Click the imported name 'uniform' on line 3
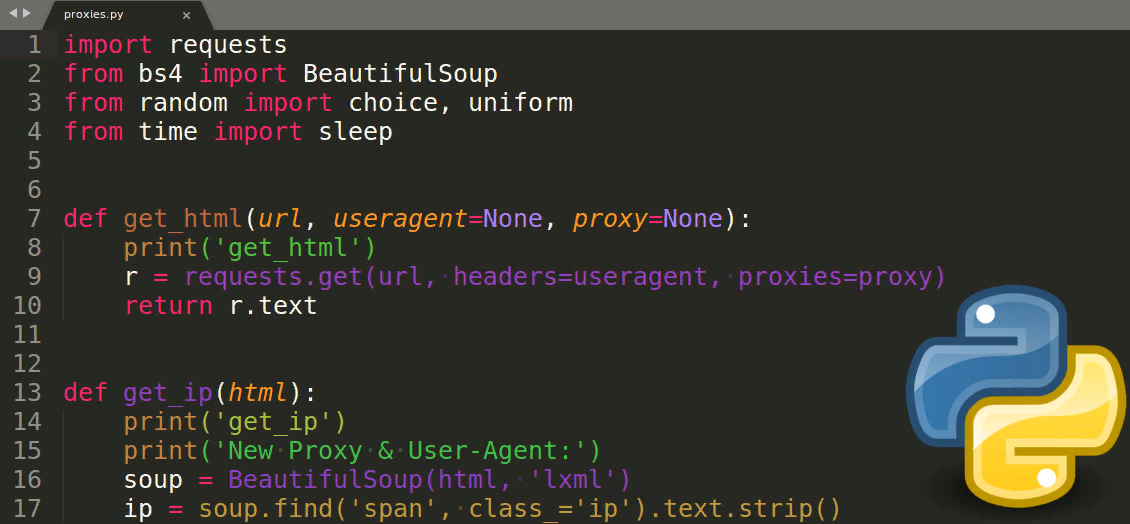Viewport: 1130px width, 524px height. 520,103
